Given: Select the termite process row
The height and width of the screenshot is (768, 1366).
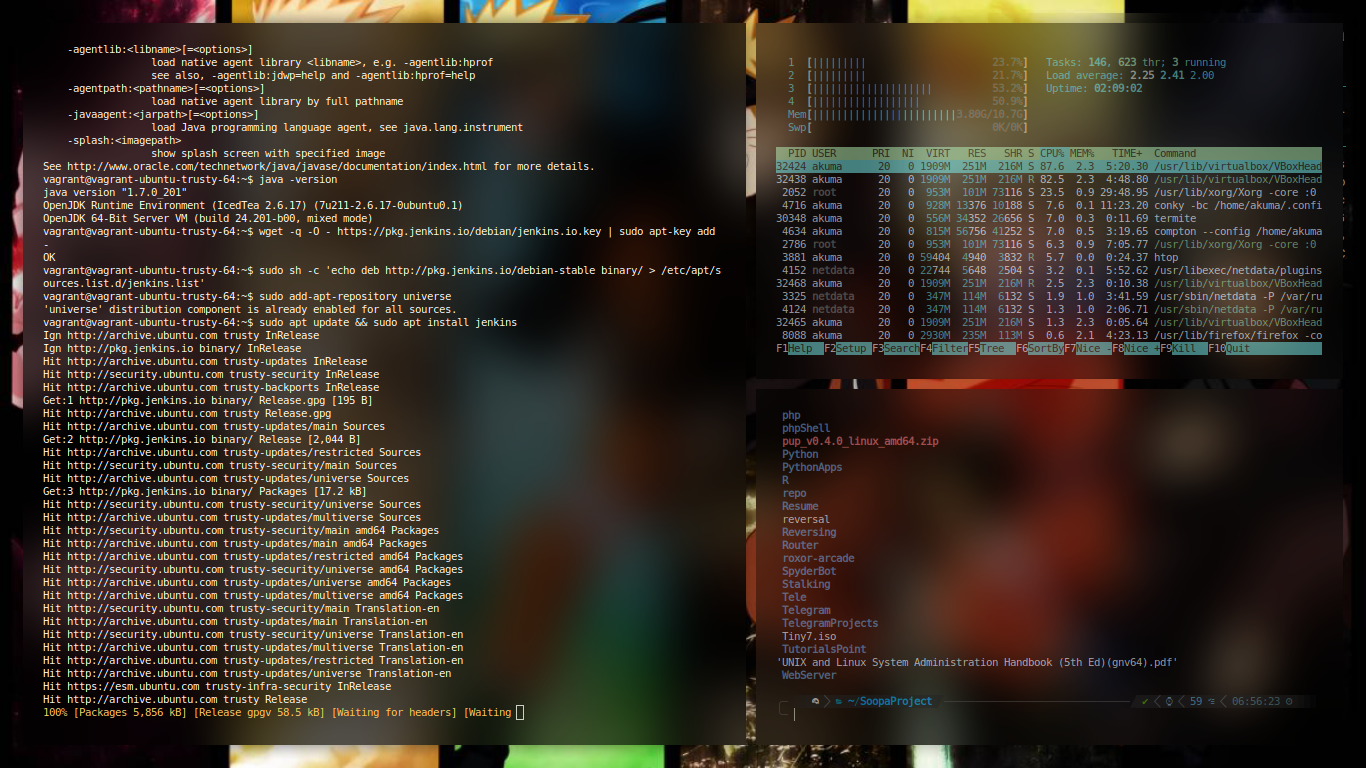Looking at the screenshot, I should 1049,218.
